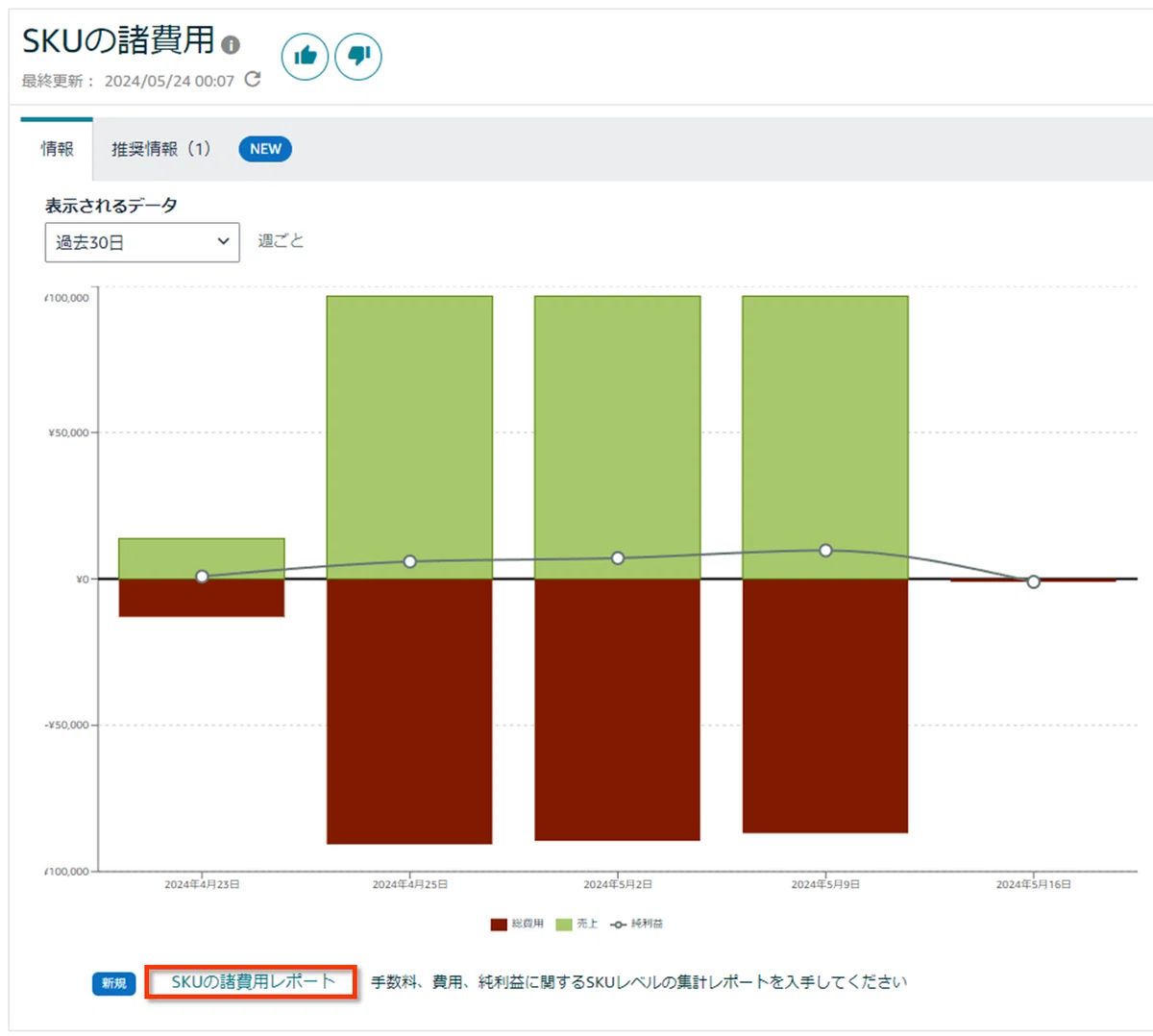Open the SKUの諸費用レポート link
1153x1036 pixels.
click(x=252, y=982)
